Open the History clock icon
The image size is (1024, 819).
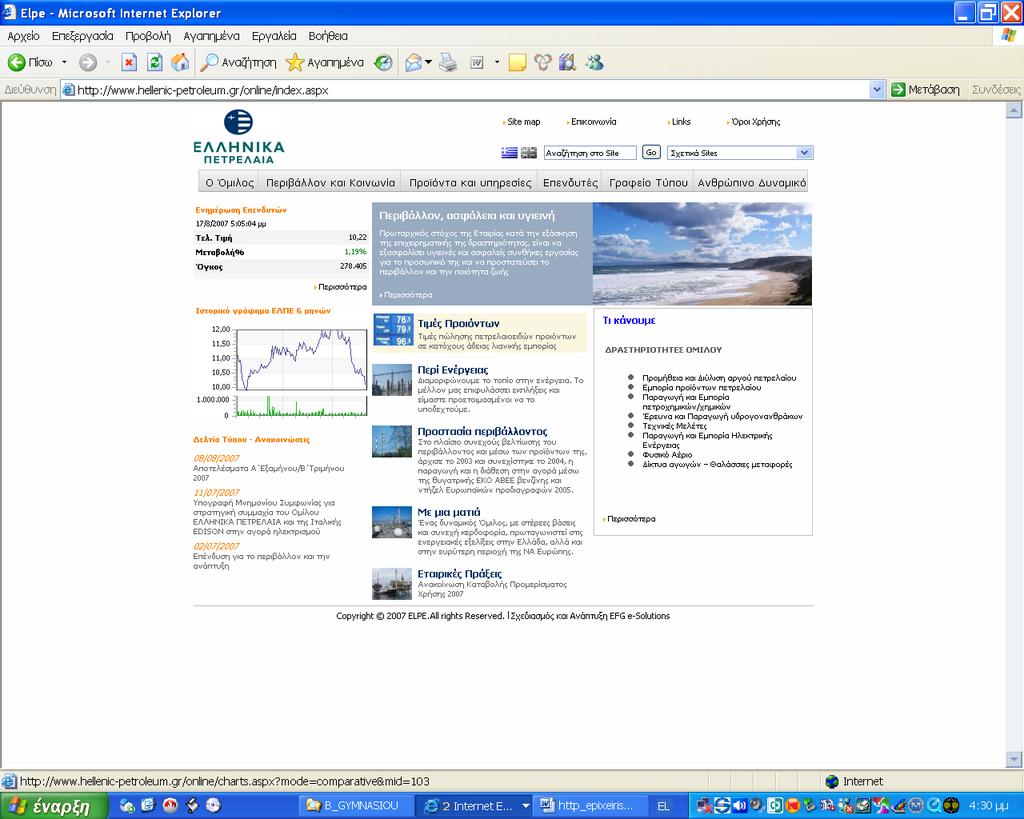(383, 63)
